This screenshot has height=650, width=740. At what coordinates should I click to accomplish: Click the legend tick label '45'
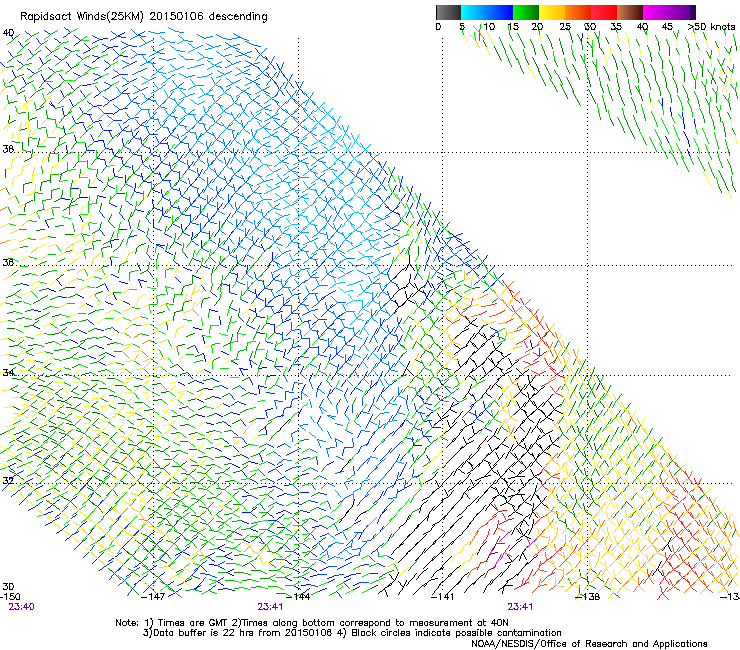point(667,27)
